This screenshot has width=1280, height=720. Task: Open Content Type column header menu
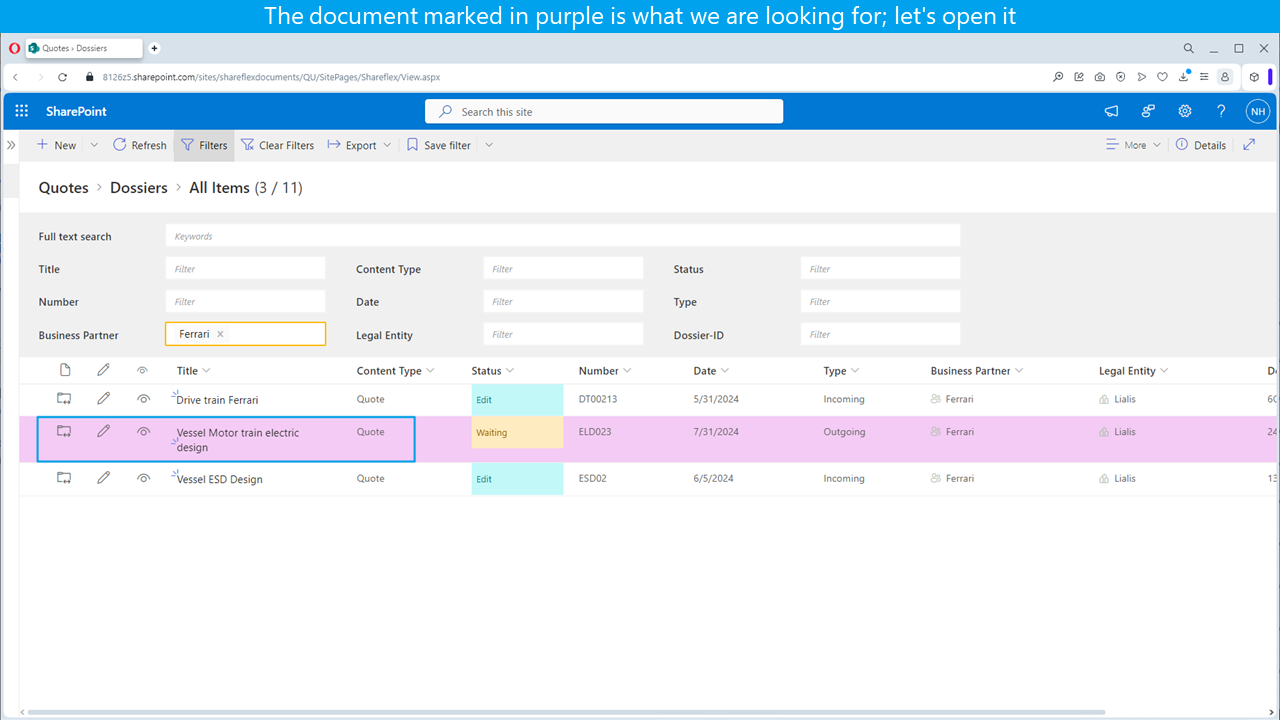396,371
